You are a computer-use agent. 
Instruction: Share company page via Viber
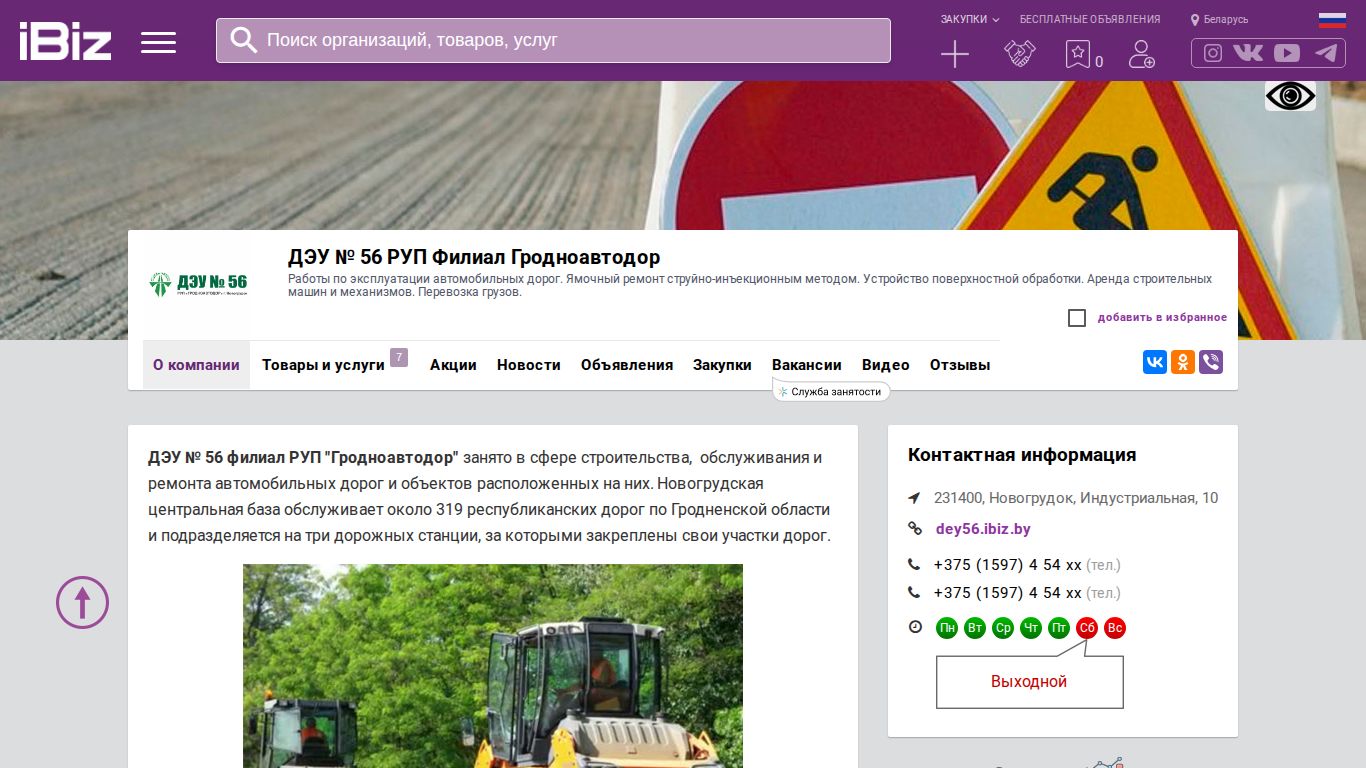click(x=1211, y=362)
